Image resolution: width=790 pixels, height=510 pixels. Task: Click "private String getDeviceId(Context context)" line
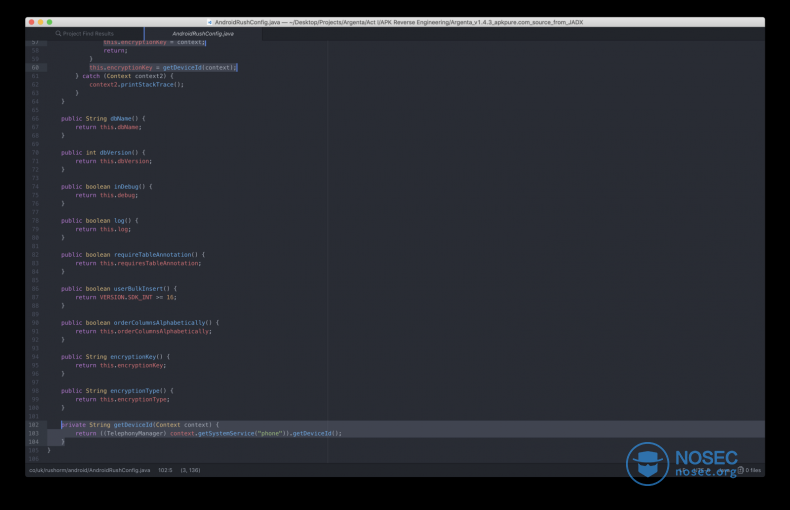click(140, 425)
